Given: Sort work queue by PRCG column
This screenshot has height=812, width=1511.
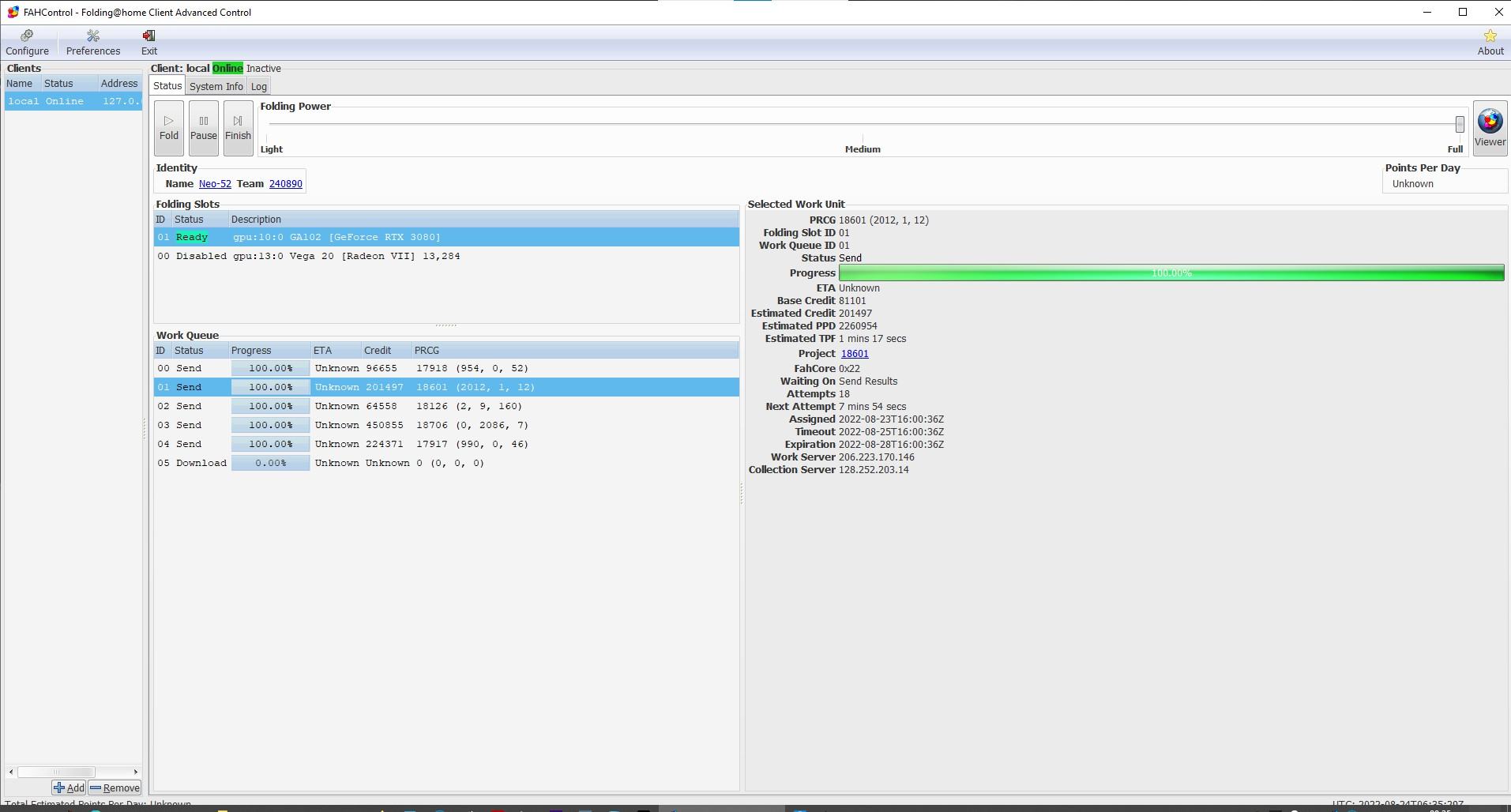Looking at the screenshot, I should (575, 350).
